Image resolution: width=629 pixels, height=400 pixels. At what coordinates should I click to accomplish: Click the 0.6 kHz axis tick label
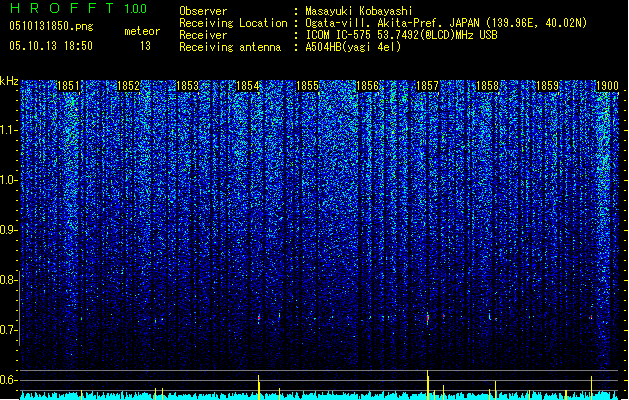pos(8,380)
